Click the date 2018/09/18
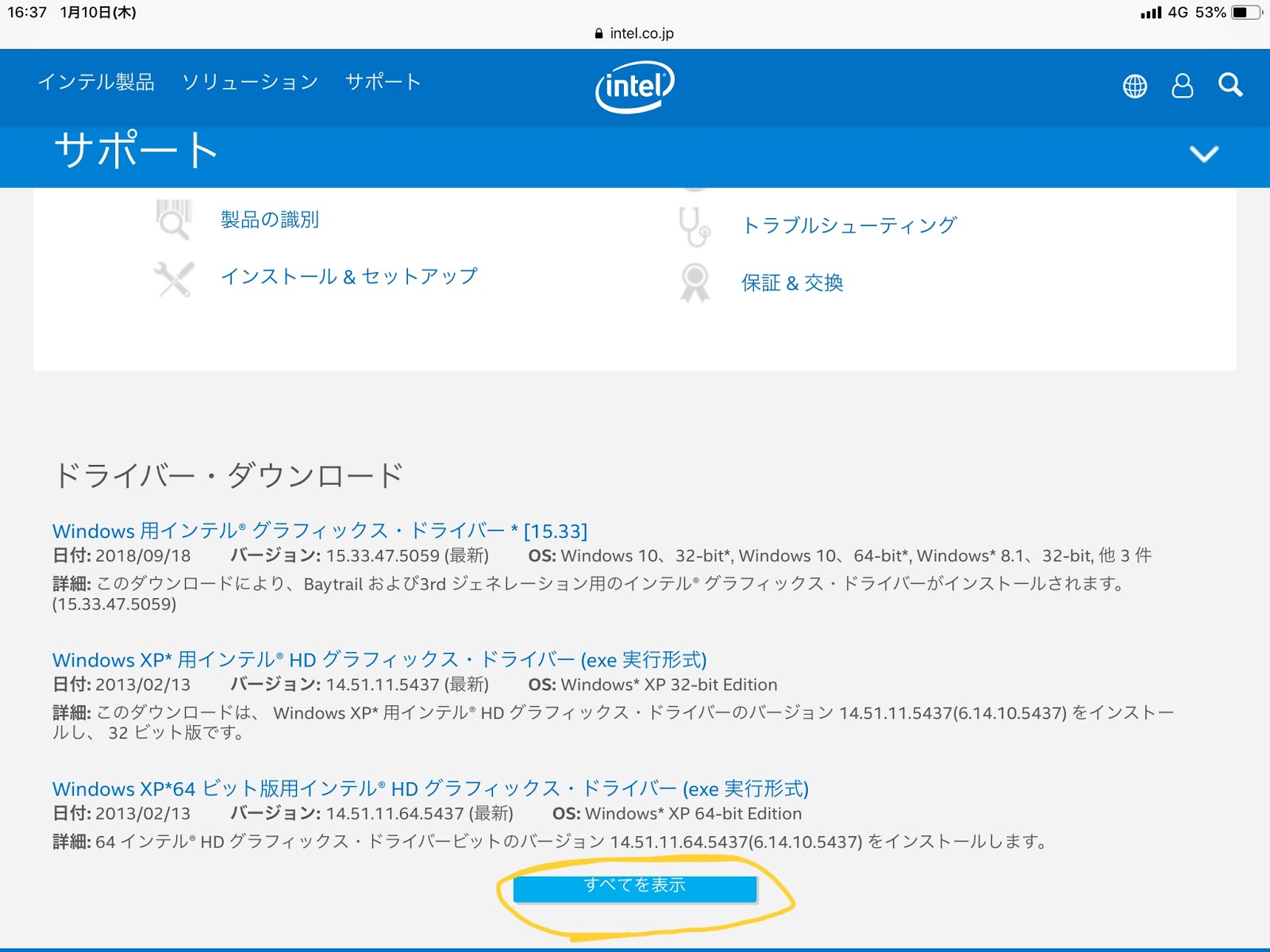Screen dimensions: 1270x952 [143, 556]
